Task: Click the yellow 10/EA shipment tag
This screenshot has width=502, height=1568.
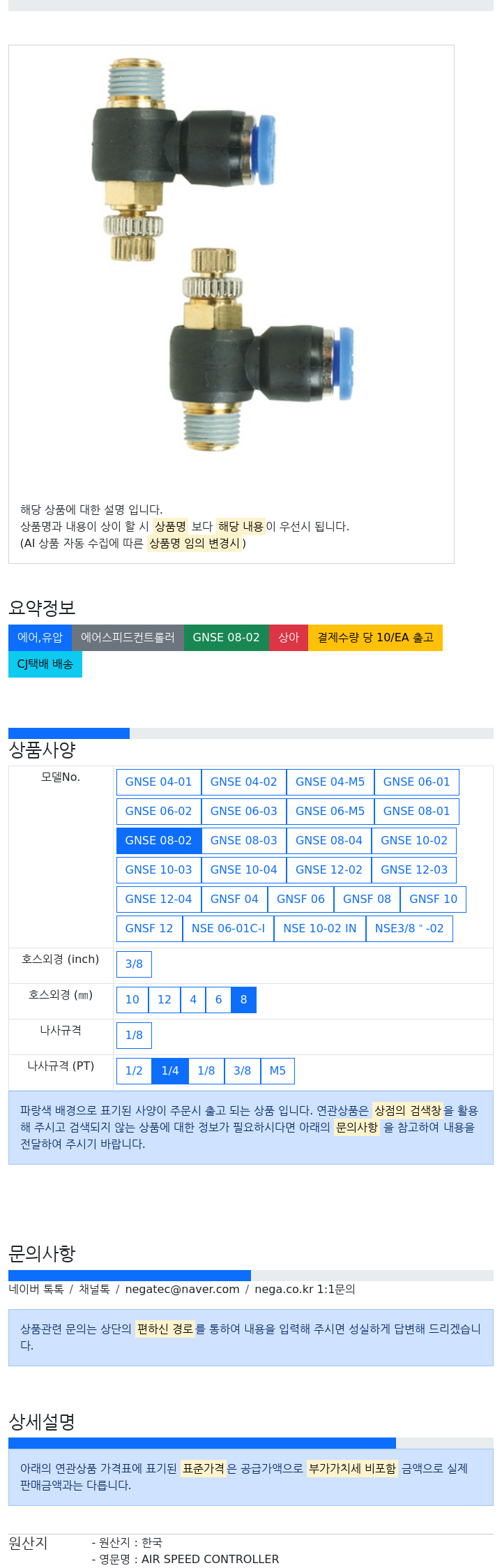Action: tap(375, 638)
